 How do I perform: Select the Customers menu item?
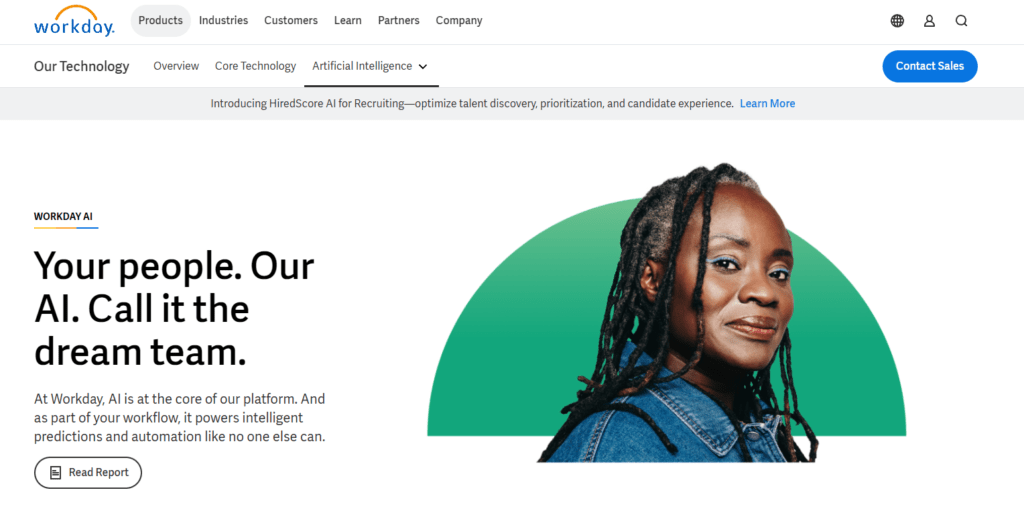(291, 20)
